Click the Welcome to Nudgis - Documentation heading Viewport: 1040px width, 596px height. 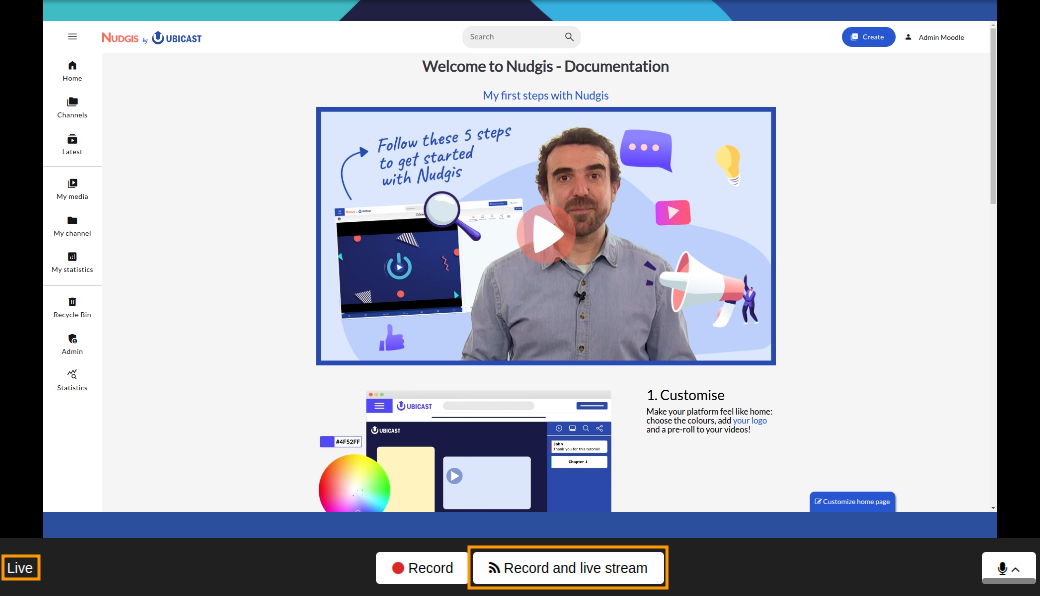point(545,66)
